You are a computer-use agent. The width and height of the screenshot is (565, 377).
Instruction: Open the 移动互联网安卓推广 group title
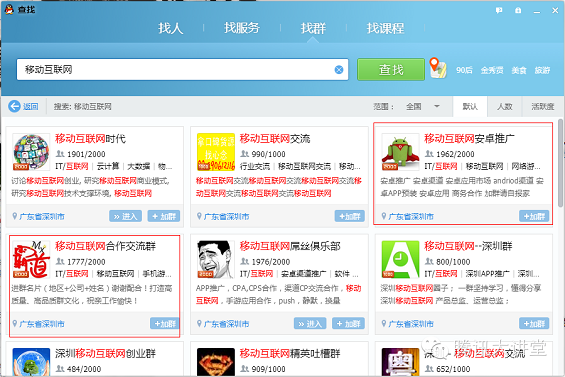(x=470, y=138)
